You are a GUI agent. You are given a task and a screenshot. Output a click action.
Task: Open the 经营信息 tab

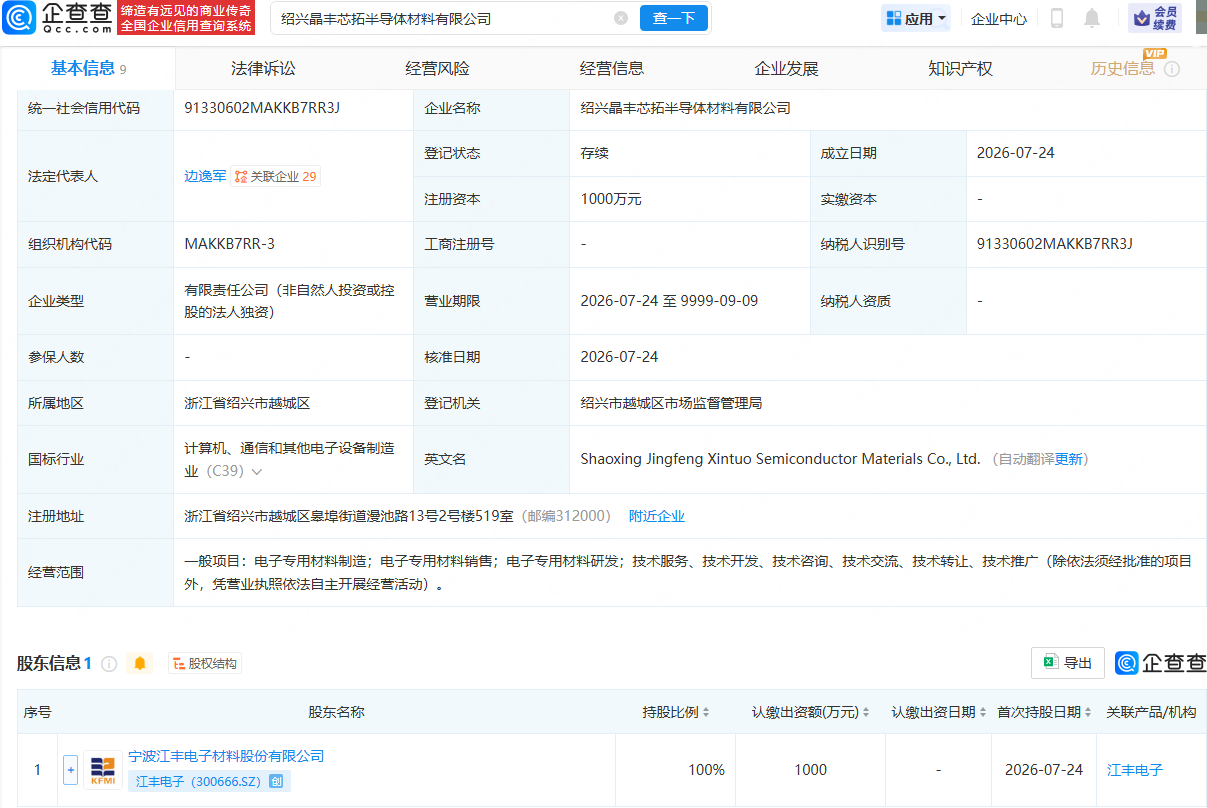click(612, 69)
